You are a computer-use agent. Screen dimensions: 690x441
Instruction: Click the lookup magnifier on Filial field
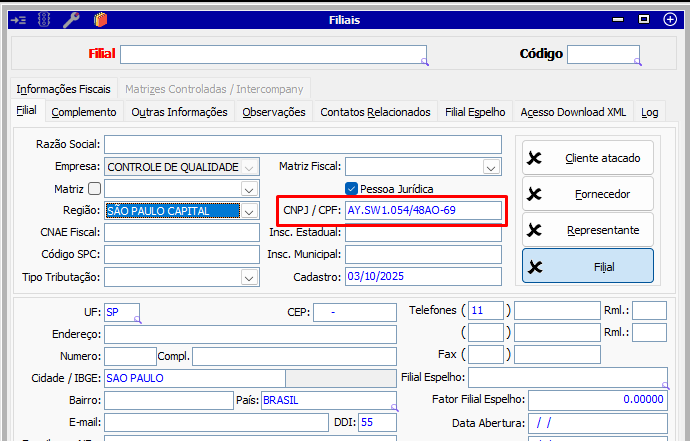(x=425, y=62)
